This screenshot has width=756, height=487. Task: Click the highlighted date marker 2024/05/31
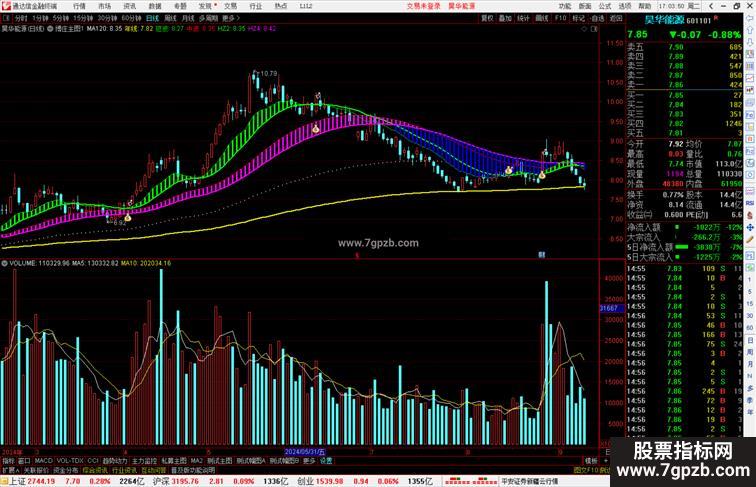pos(305,452)
